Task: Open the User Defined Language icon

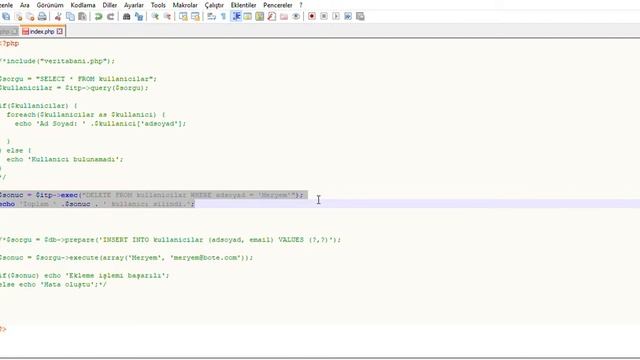Action: point(248,16)
